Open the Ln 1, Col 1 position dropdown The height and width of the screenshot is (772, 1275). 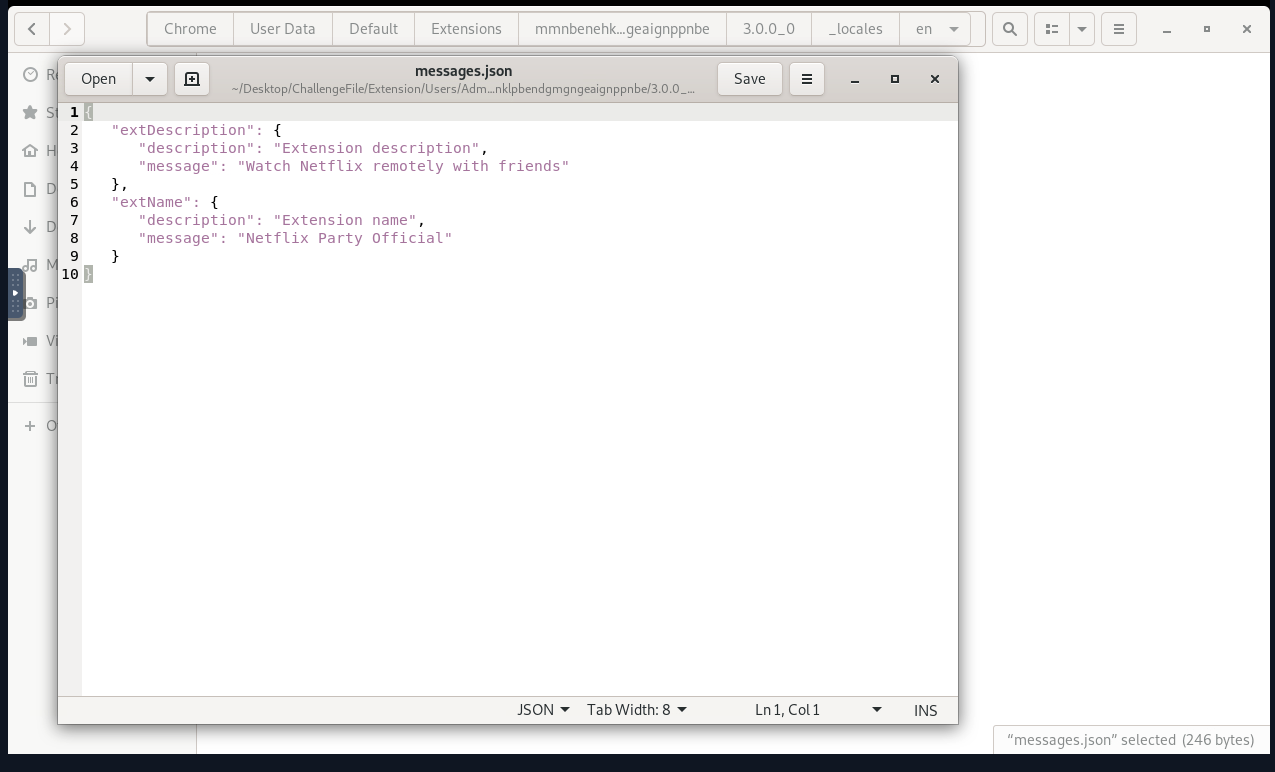818,710
